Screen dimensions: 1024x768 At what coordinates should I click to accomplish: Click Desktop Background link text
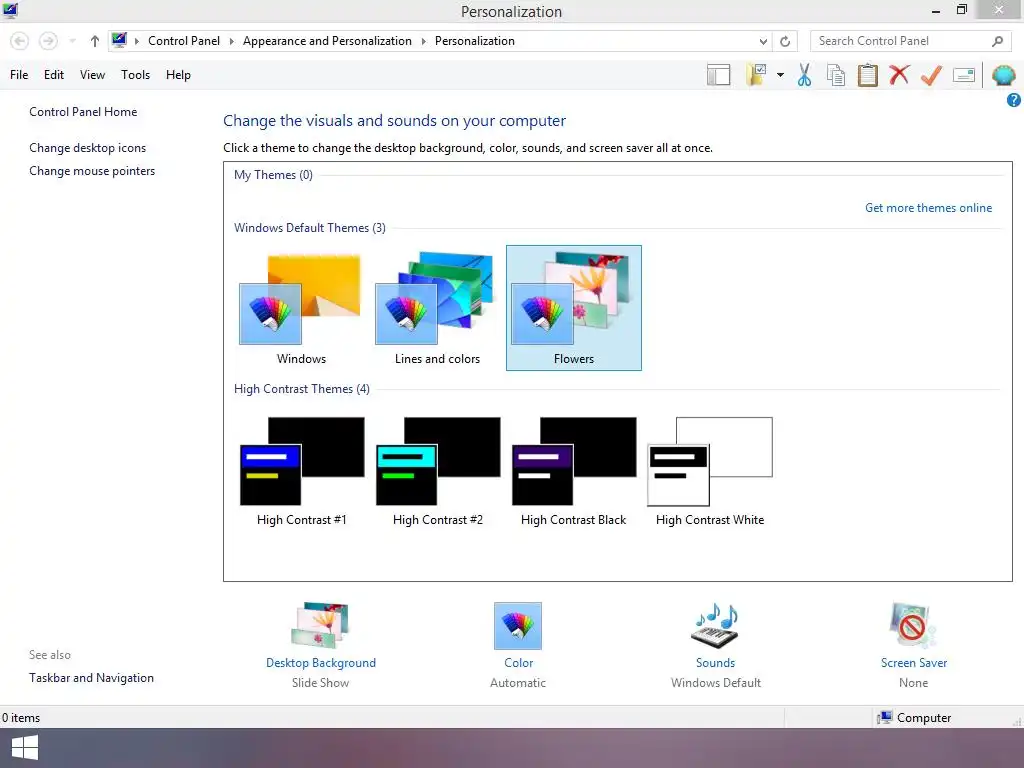[x=321, y=663]
